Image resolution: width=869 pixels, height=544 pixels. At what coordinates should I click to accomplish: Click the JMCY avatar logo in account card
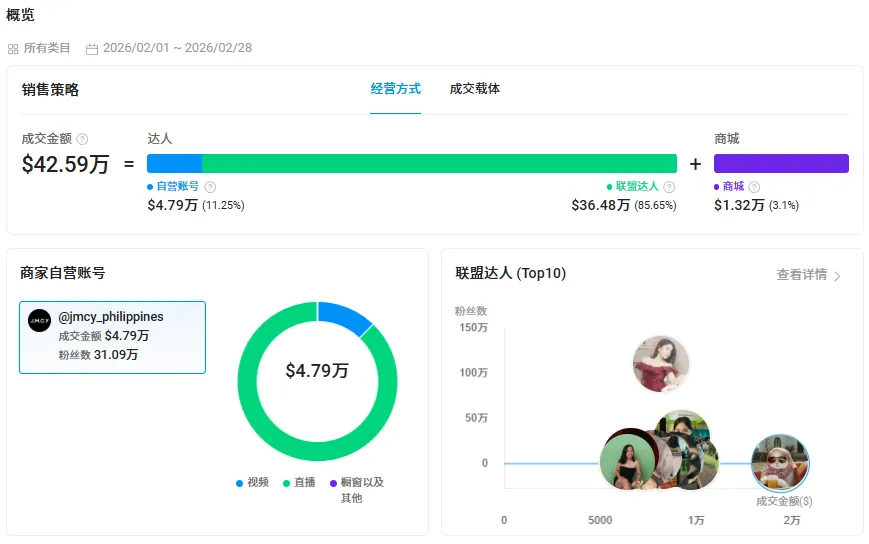pyautogui.click(x=39, y=320)
